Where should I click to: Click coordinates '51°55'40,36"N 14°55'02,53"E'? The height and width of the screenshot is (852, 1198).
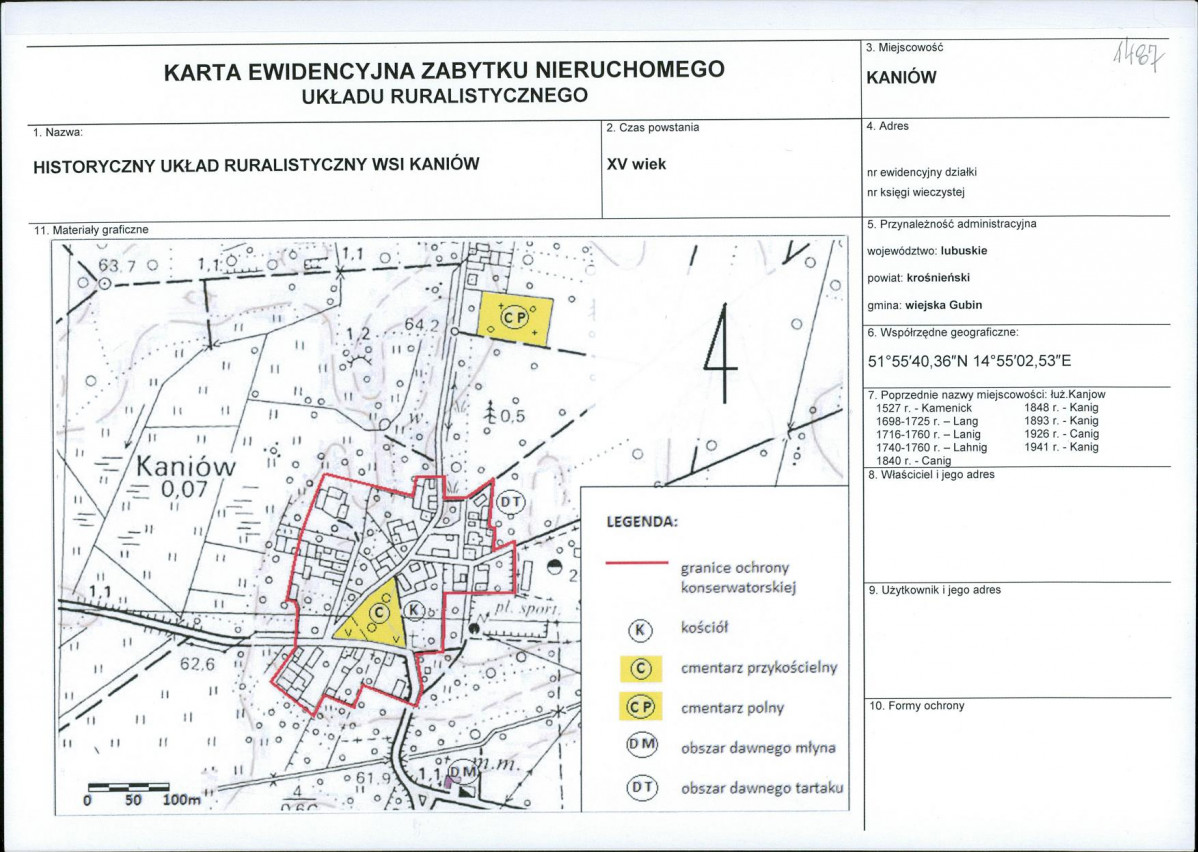970,361
